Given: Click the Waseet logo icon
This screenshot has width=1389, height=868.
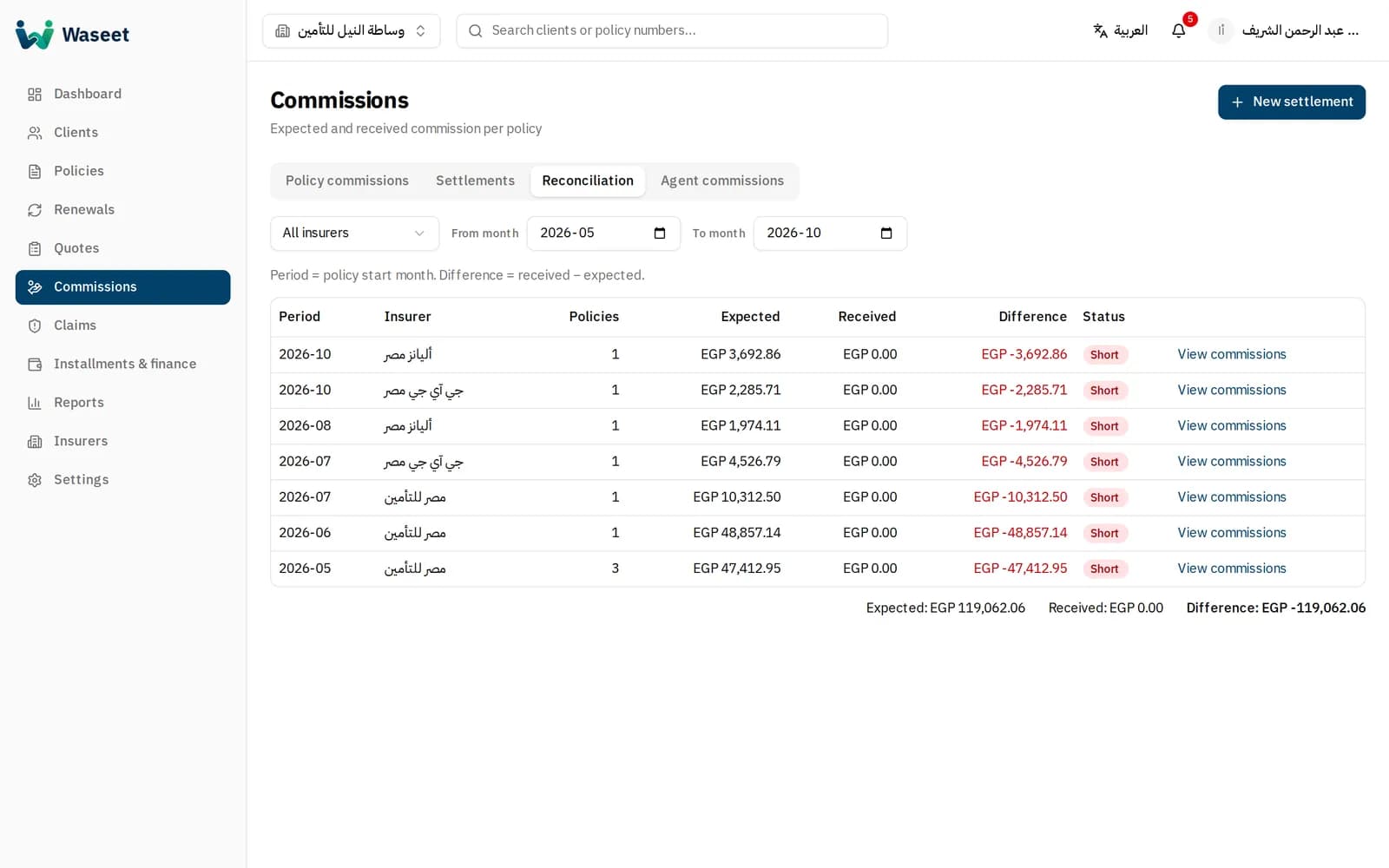Looking at the screenshot, I should coord(35,34).
